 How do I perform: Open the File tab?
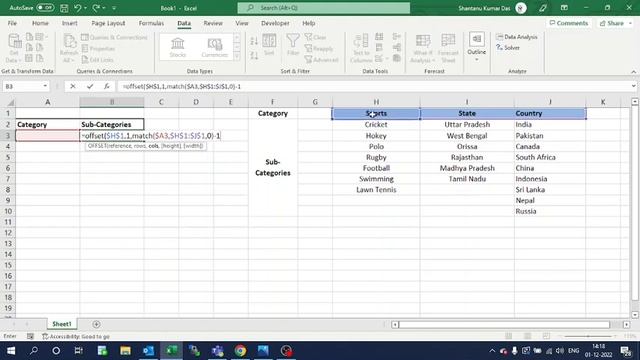click(x=12, y=23)
